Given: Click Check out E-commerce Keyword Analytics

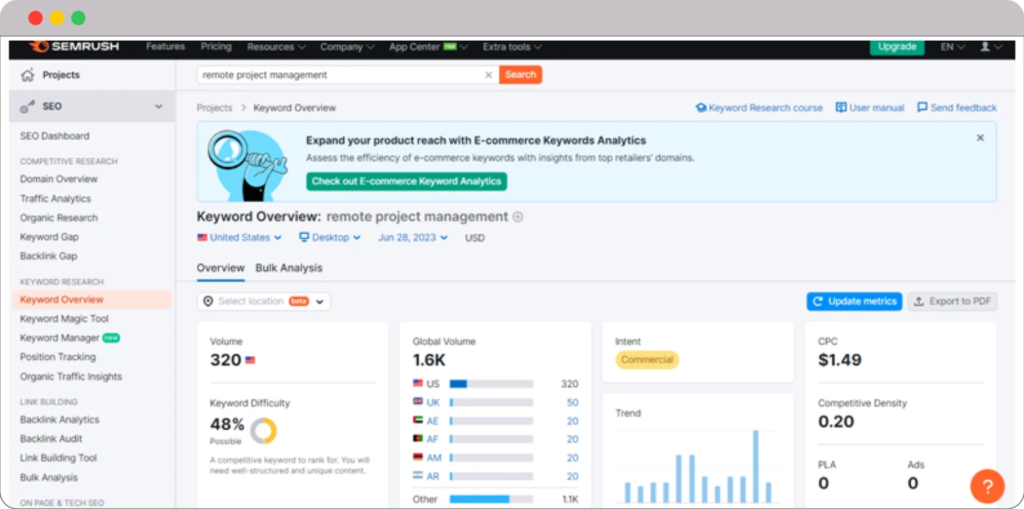Looking at the screenshot, I should pyautogui.click(x=406, y=182).
